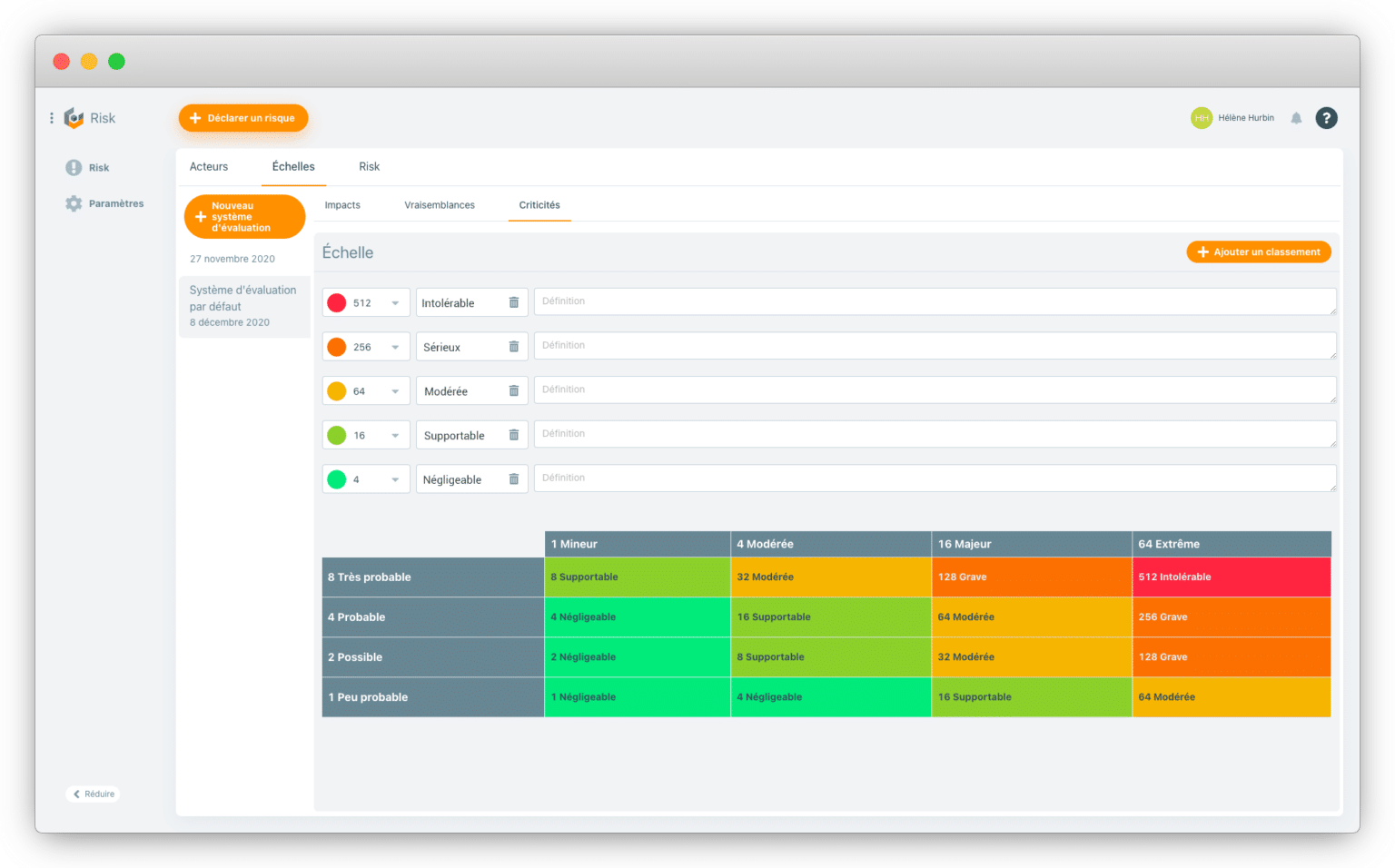Open Paramètres gear in sidebar
This screenshot has height=868, width=1395.
(74, 203)
